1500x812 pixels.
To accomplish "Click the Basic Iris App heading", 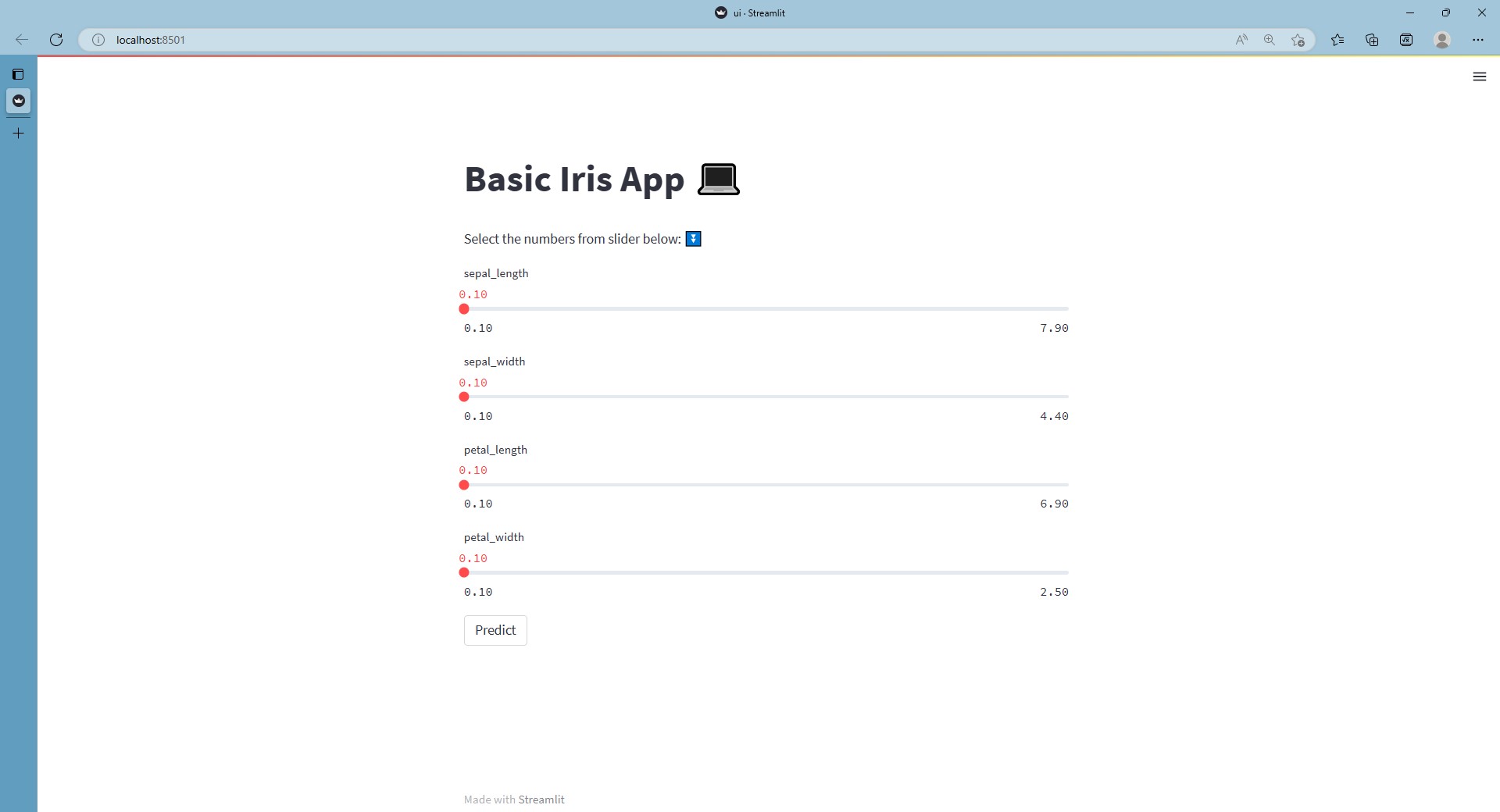I will 574,180.
